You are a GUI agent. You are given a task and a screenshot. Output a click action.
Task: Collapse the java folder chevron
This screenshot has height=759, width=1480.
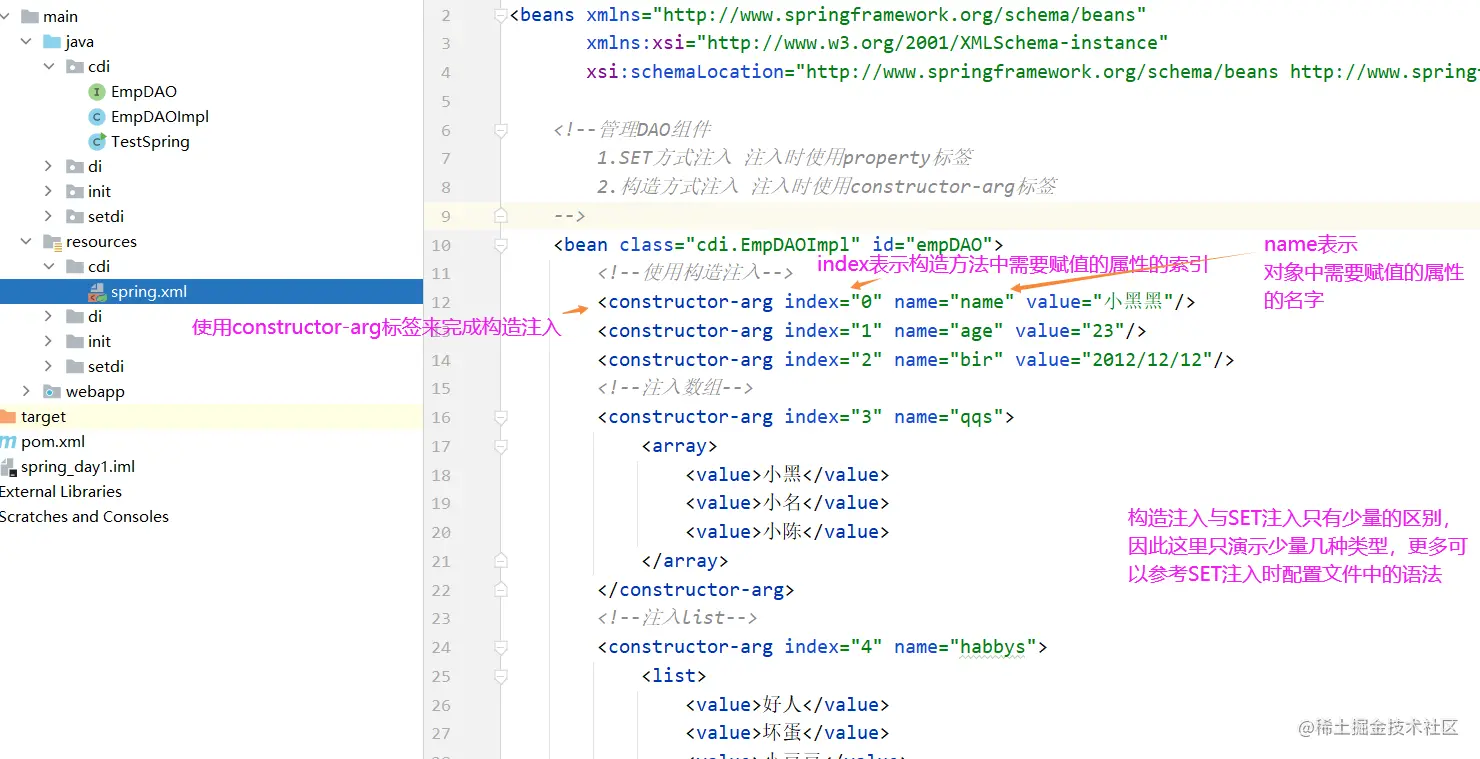26,42
